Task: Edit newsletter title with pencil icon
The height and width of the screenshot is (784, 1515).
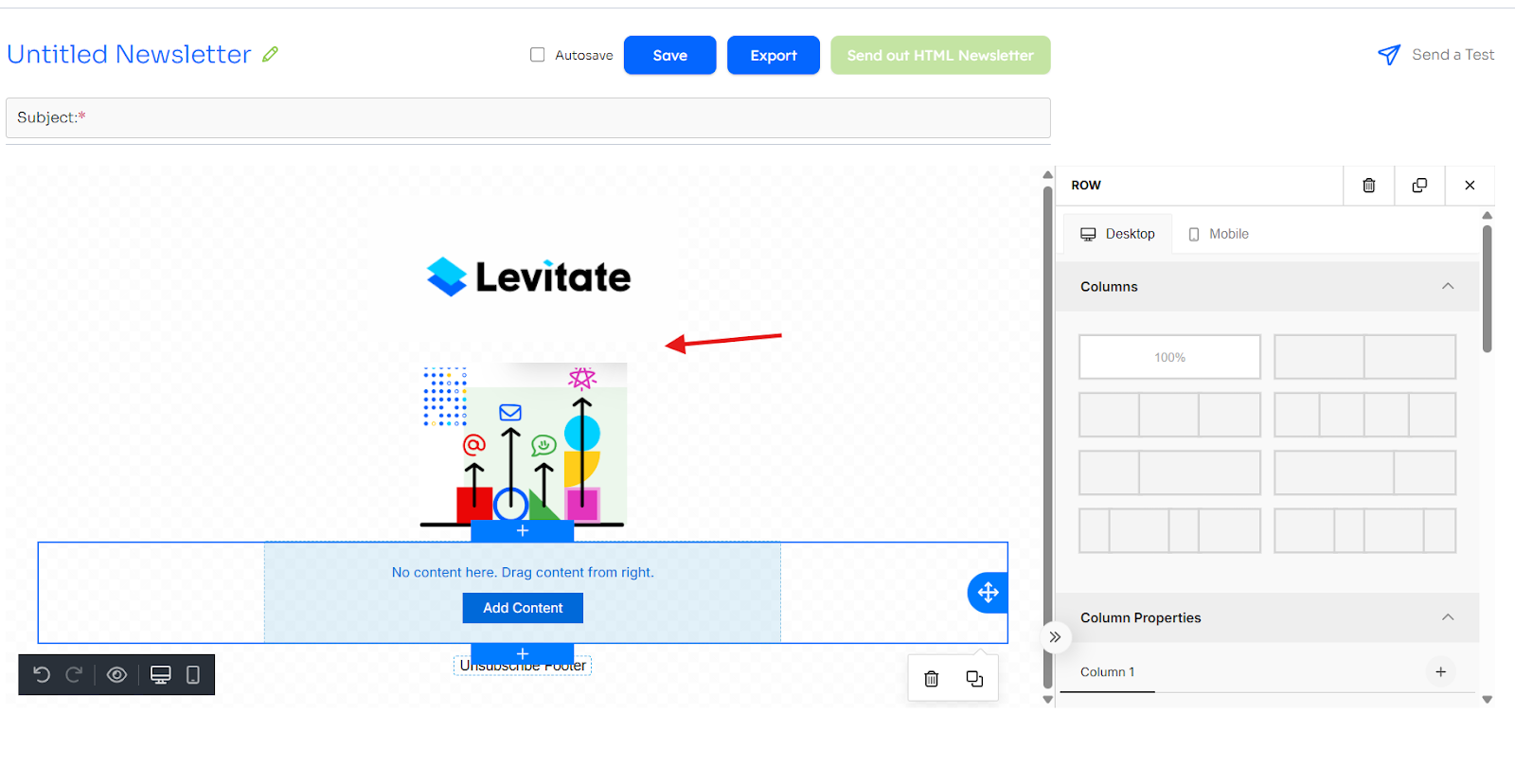Action: click(271, 54)
